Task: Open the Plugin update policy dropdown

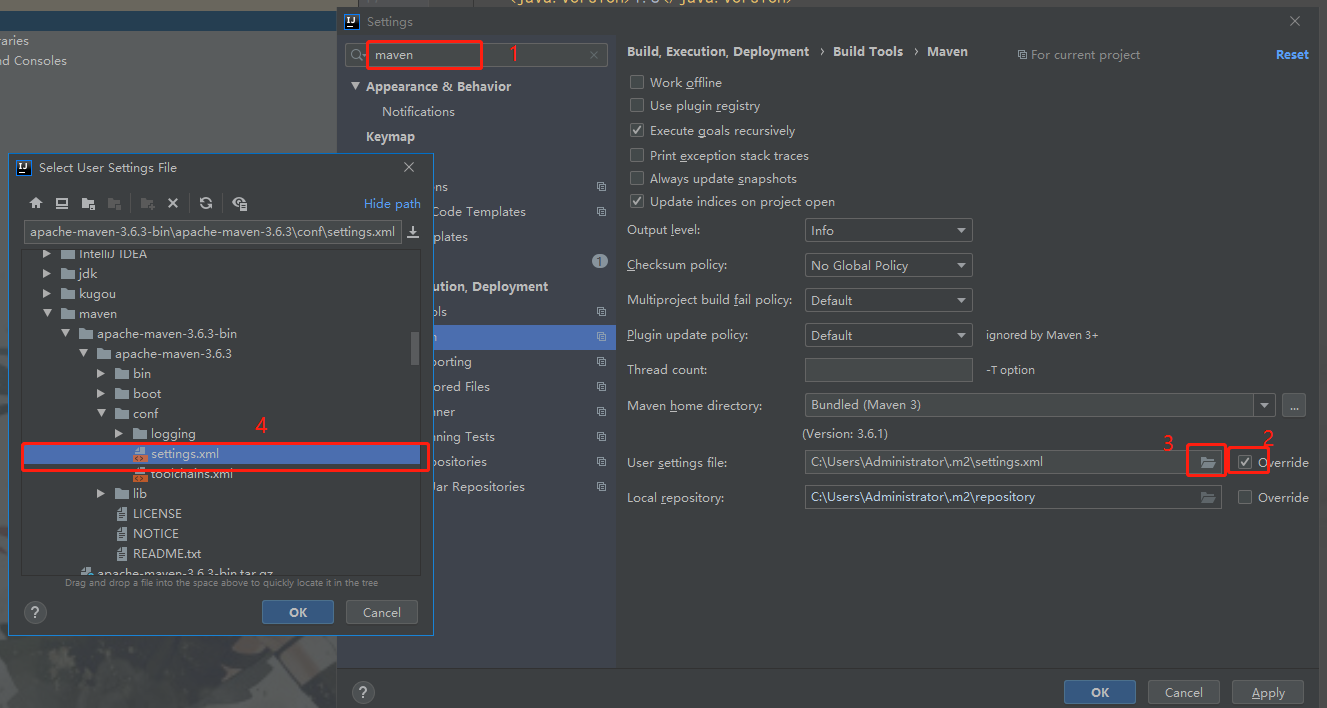Action: 888,335
